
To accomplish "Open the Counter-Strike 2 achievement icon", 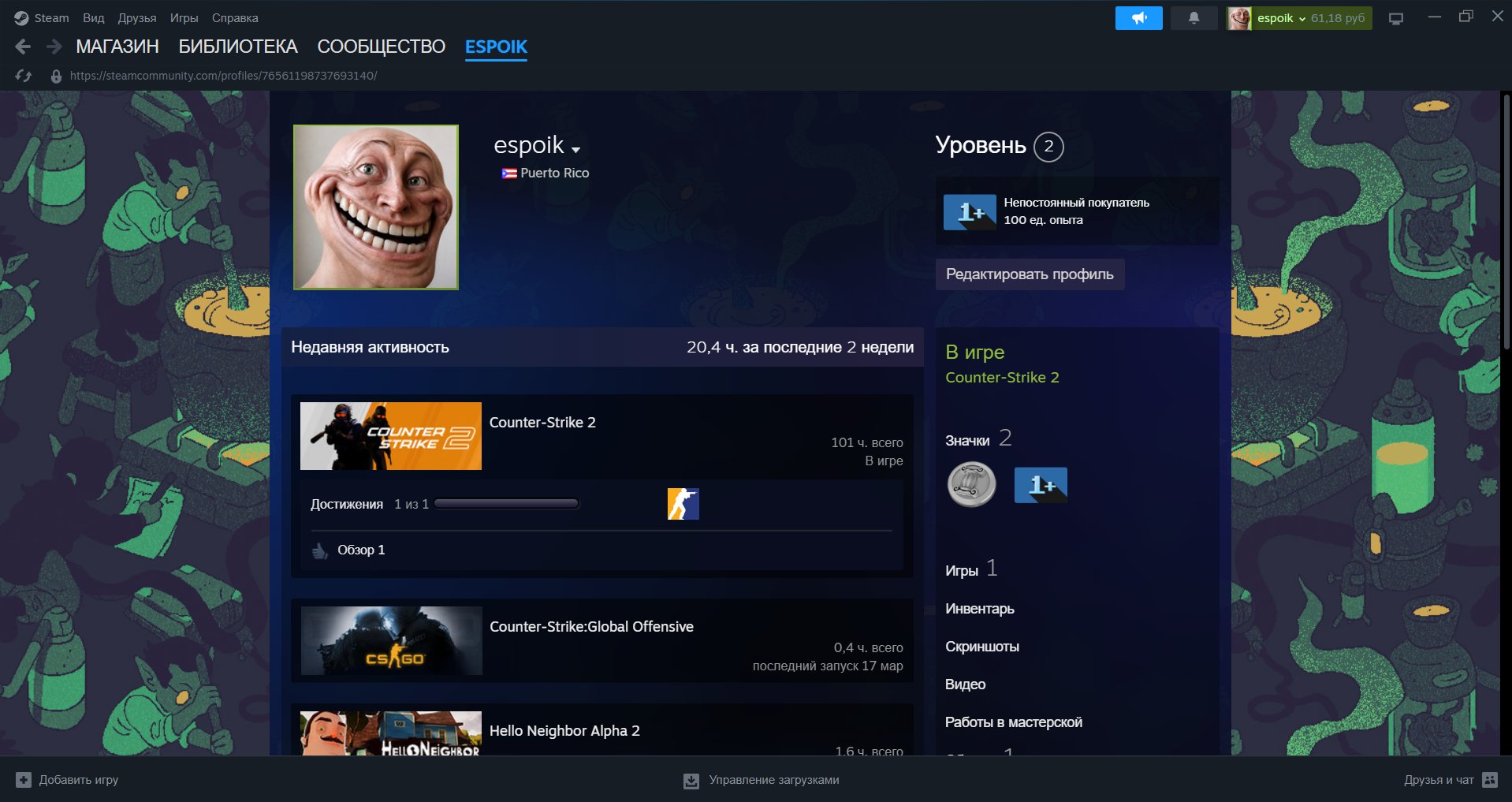I will point(683,504).
